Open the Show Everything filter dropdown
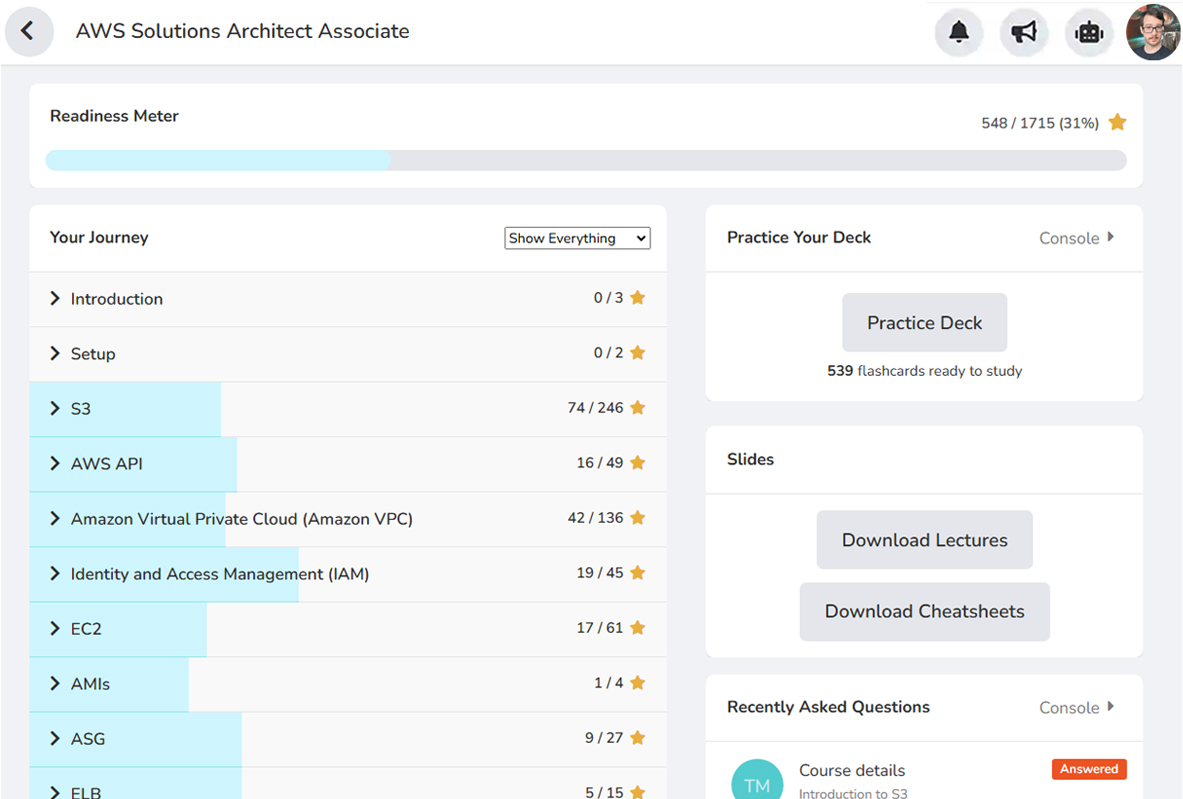The image size is (1183, 799). 577,238
